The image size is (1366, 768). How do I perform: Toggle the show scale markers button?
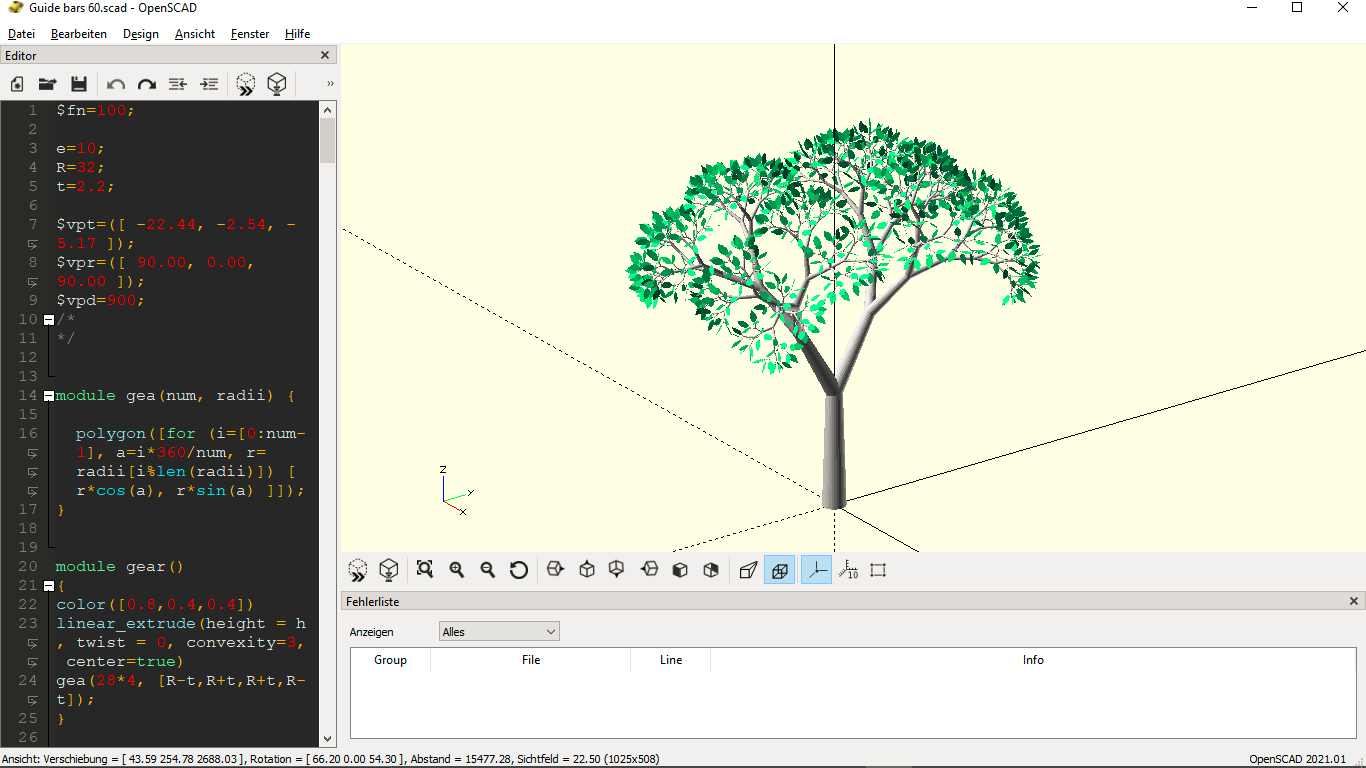pyautogui.click(x=848, y=570)
